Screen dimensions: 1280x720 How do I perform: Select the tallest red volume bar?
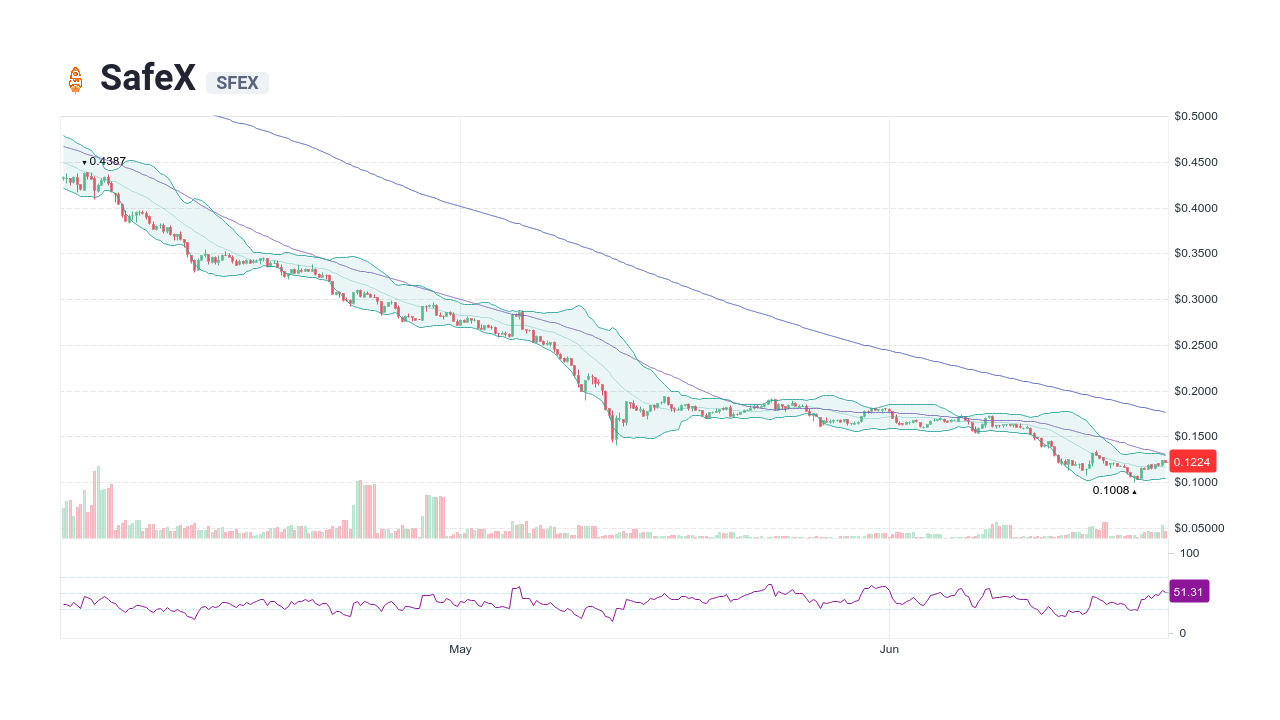(94, 500)
